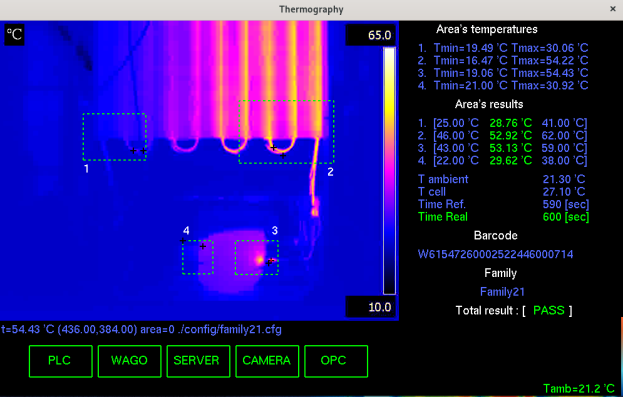
Task: Click the OPC status button
Action: [336, 361]
